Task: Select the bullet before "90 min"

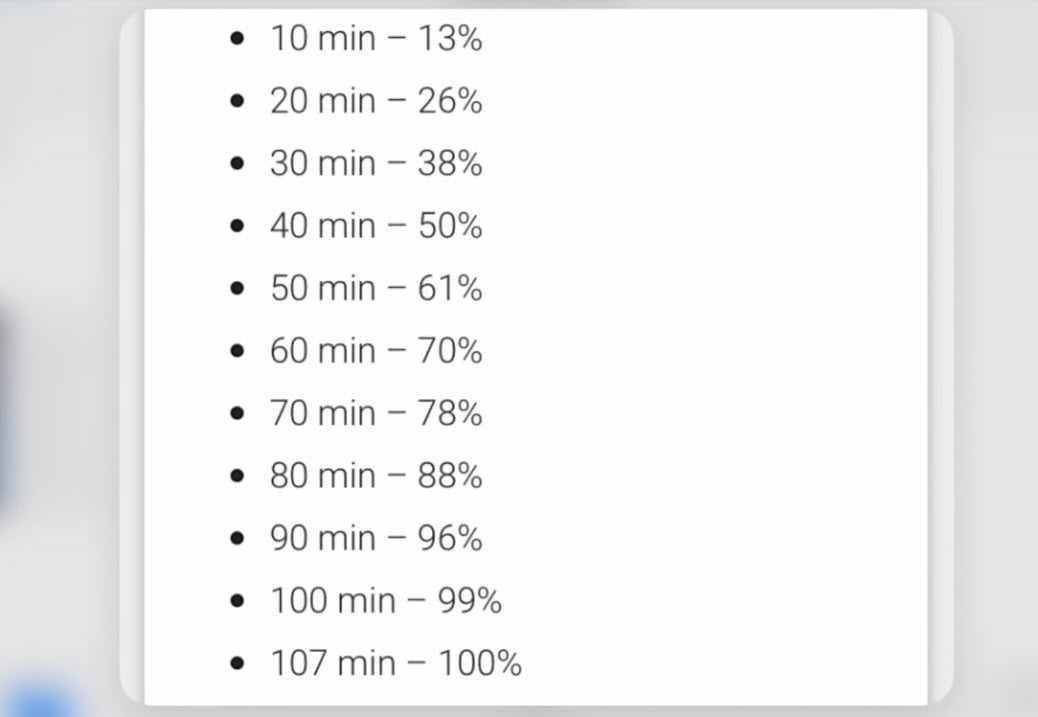Action: click(237, 539)
